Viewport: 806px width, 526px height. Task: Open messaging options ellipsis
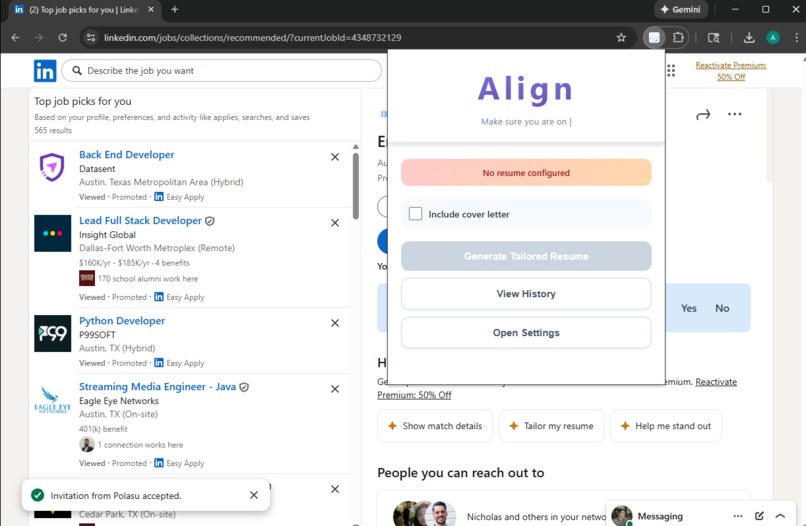[738, 516]
